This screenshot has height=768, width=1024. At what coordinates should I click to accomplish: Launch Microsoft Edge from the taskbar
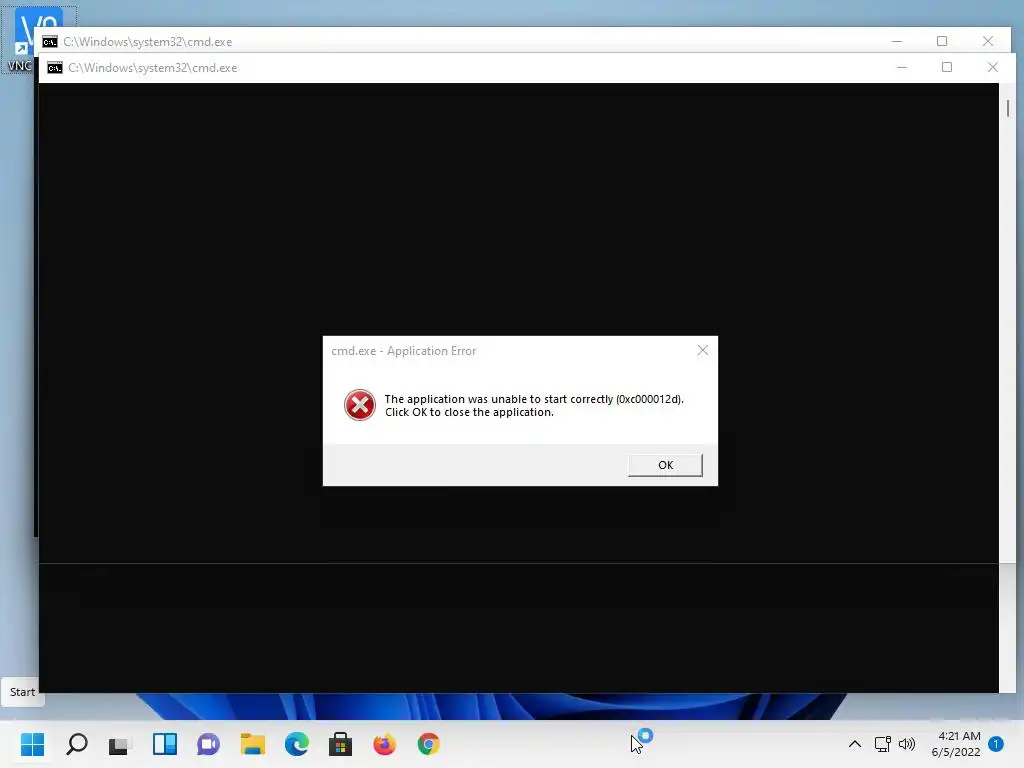point(296,744)
